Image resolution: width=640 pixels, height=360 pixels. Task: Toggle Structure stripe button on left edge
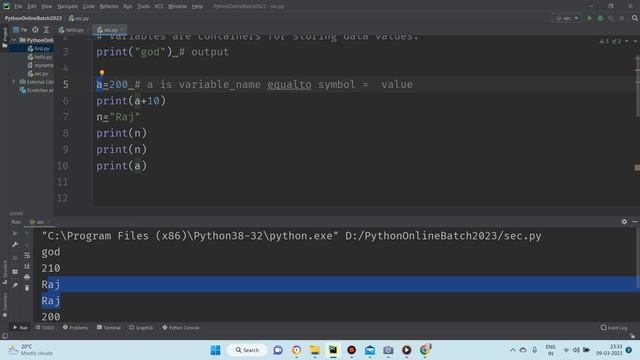[x=5, y=271]
